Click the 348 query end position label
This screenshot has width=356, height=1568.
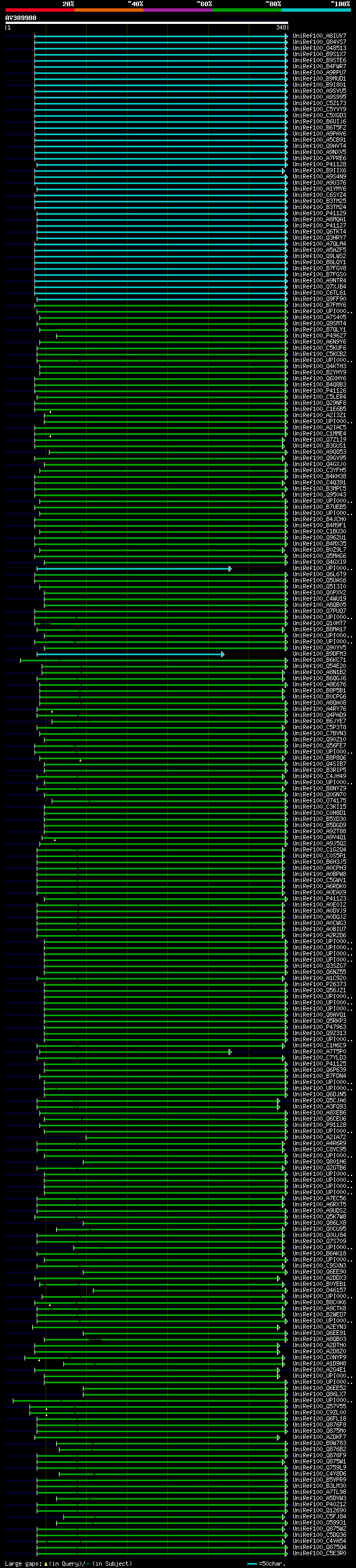coord(280,27)
